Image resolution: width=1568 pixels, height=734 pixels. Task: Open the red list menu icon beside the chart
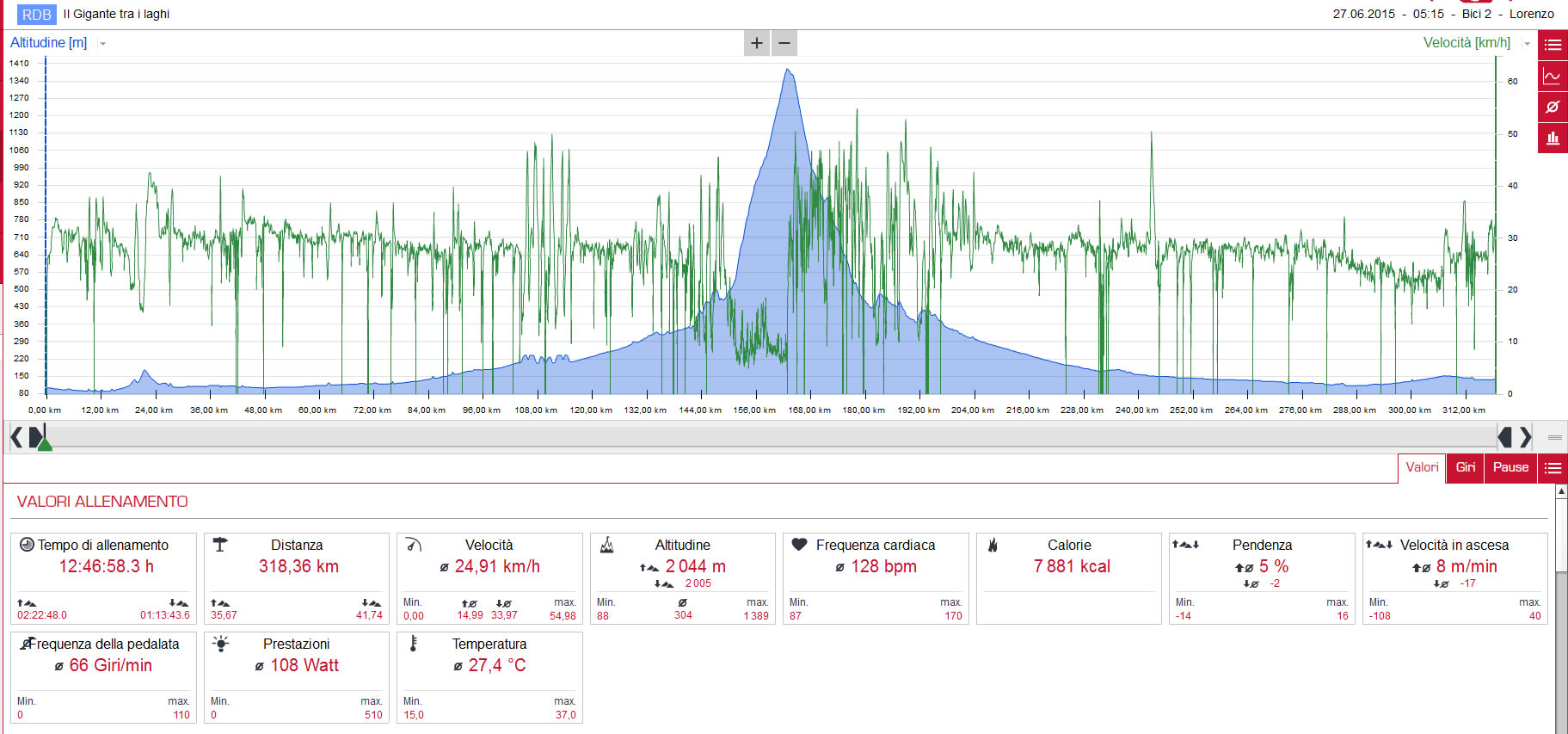coord(1553,45)
